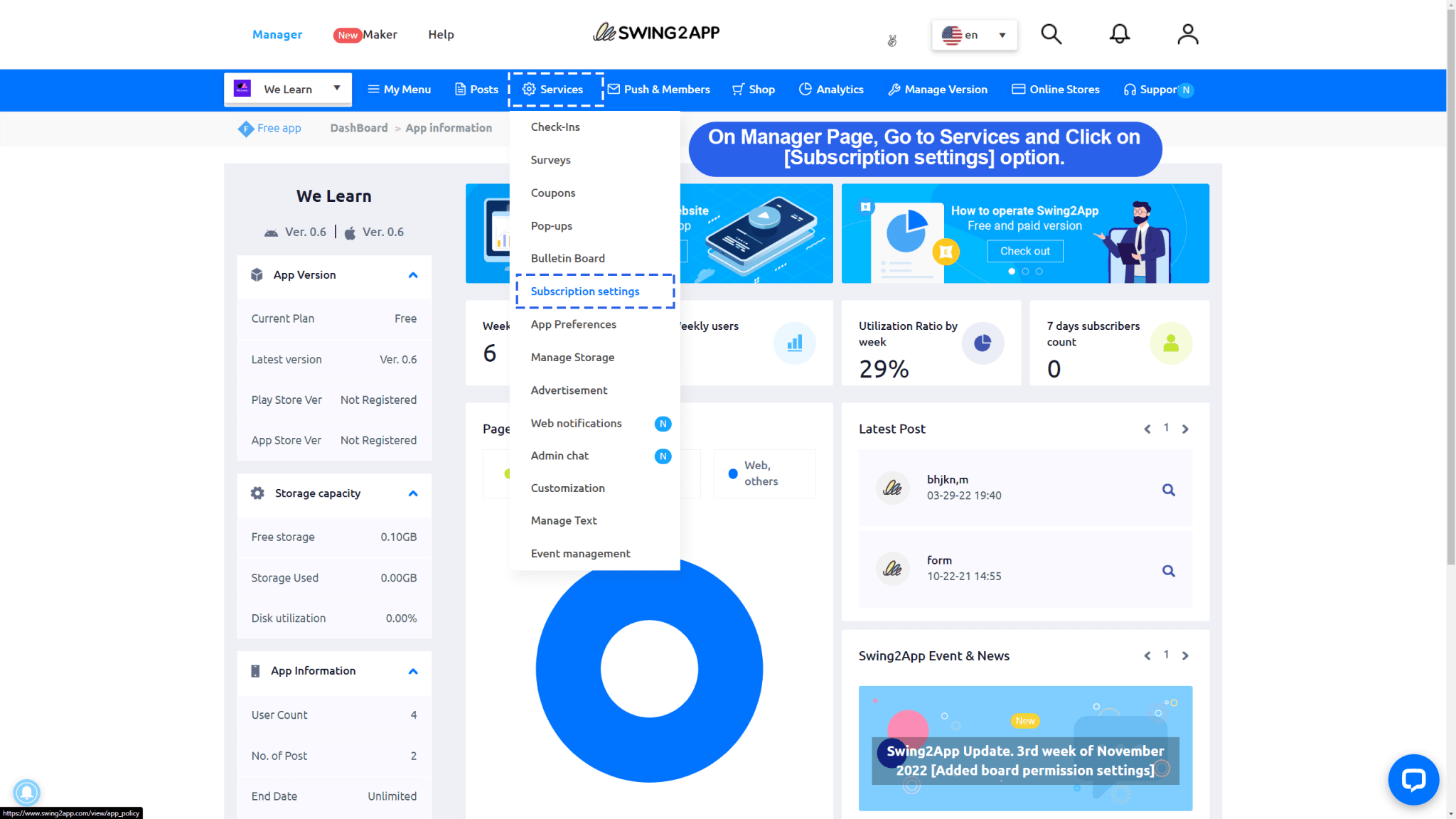Select the Analytics clock icon
The image size is (1456, 819).
[805, 89]
